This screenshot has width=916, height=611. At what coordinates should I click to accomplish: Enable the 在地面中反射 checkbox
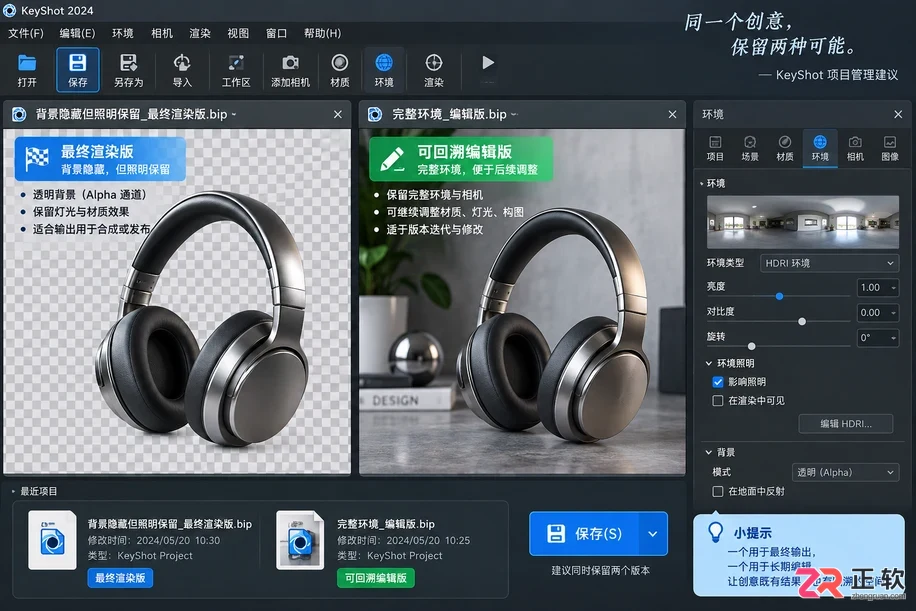pyautogui.click(x=718, y=491)
